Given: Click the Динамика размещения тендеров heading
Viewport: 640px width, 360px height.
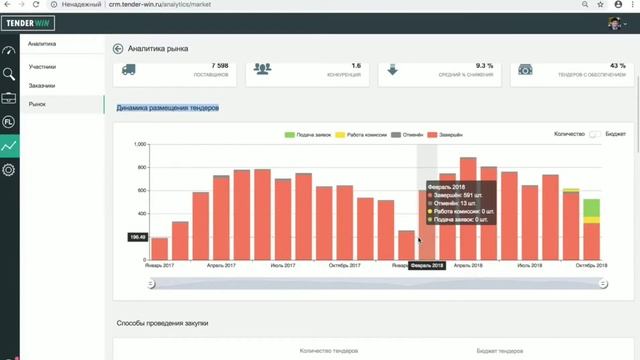Looking at the screenshot, I should pyautogui.click(x=168, y=108).
